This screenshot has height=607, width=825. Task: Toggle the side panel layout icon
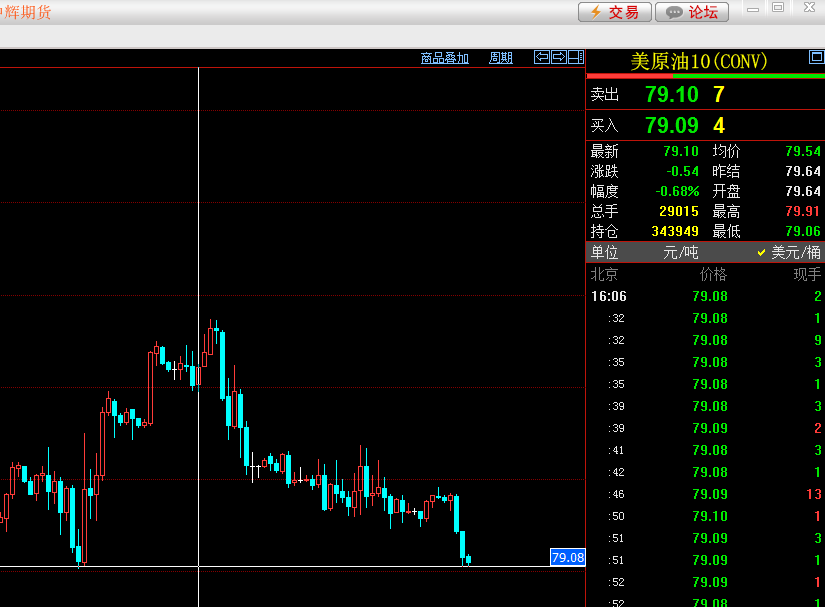(x=576, y=57)
